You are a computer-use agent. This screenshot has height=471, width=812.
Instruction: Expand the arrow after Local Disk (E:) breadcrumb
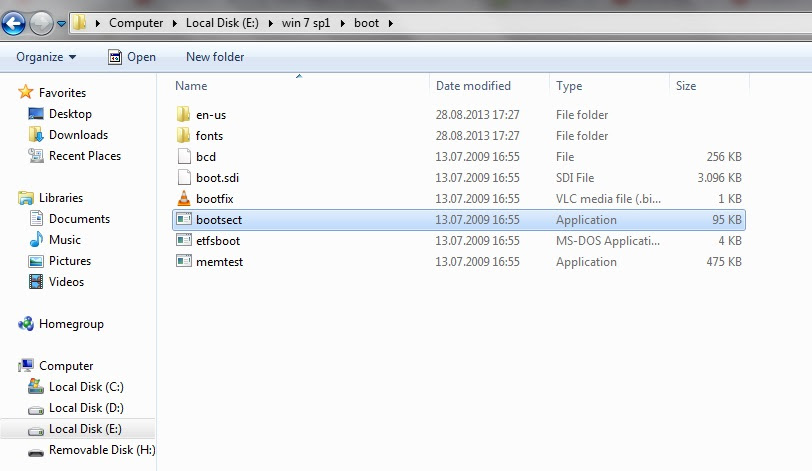(270, 23)
